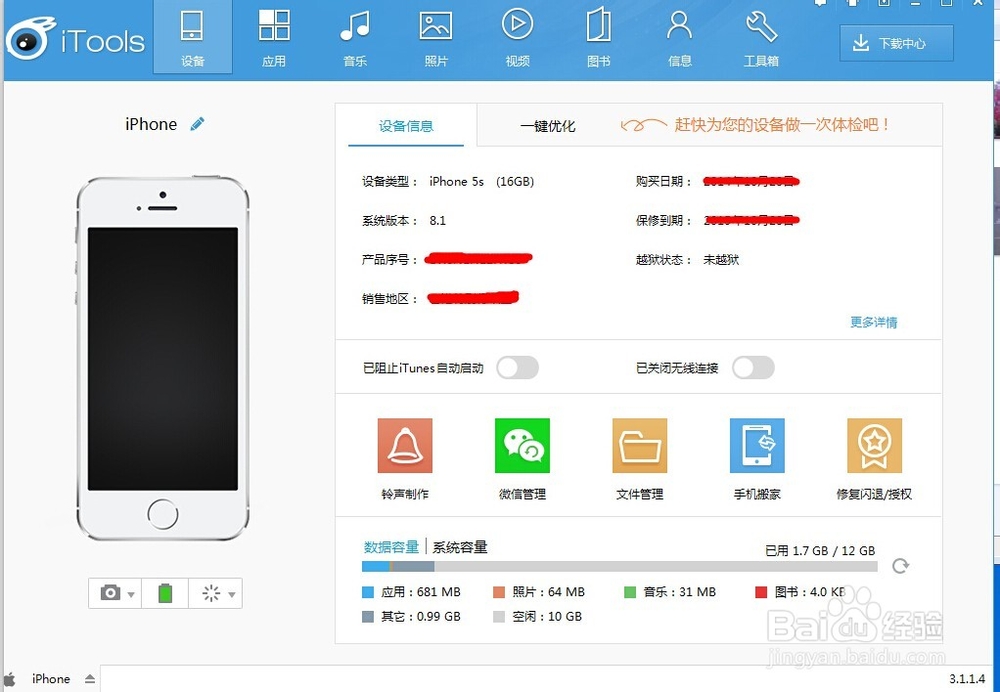Open the 设备 (Device) tab

pyautogui.click(x=193, y=37)
